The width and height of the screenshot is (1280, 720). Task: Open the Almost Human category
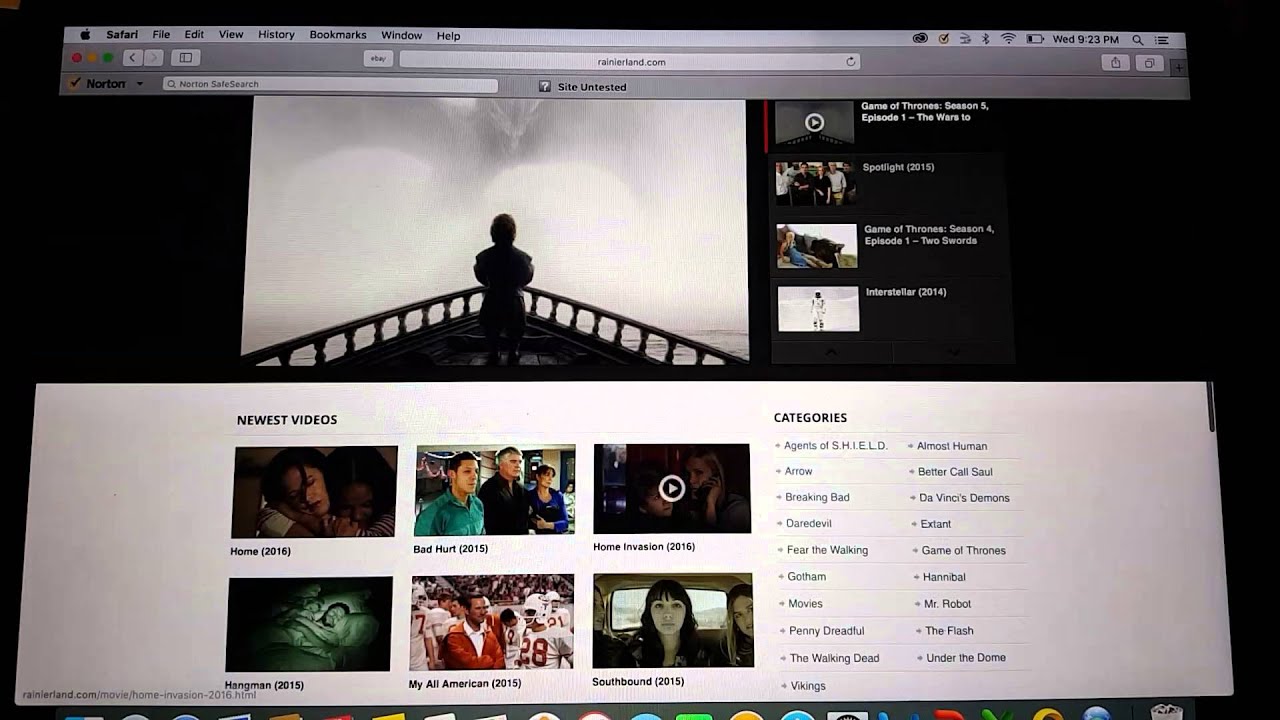(x=952, y=446)
